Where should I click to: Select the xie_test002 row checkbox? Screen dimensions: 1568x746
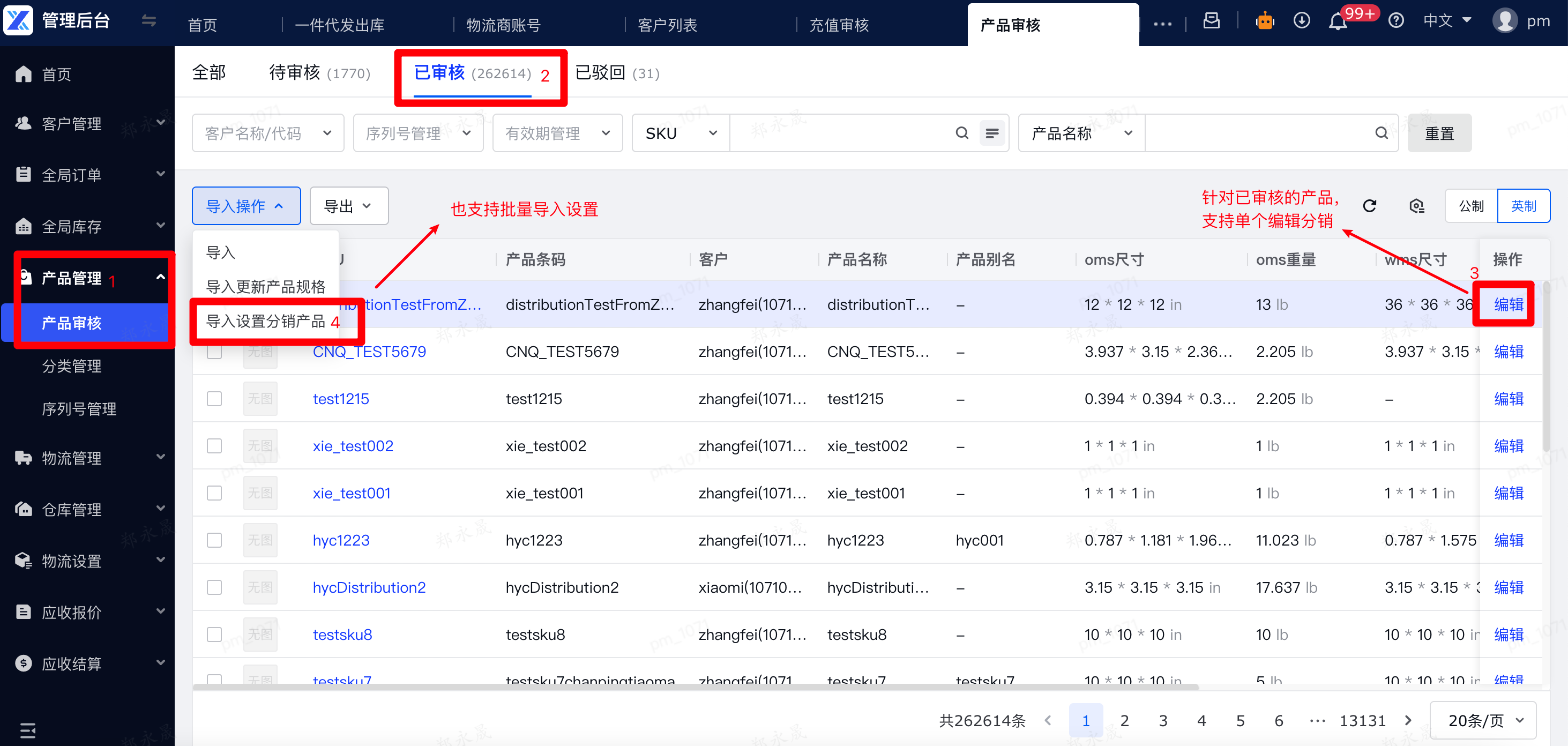coord(214,446)
